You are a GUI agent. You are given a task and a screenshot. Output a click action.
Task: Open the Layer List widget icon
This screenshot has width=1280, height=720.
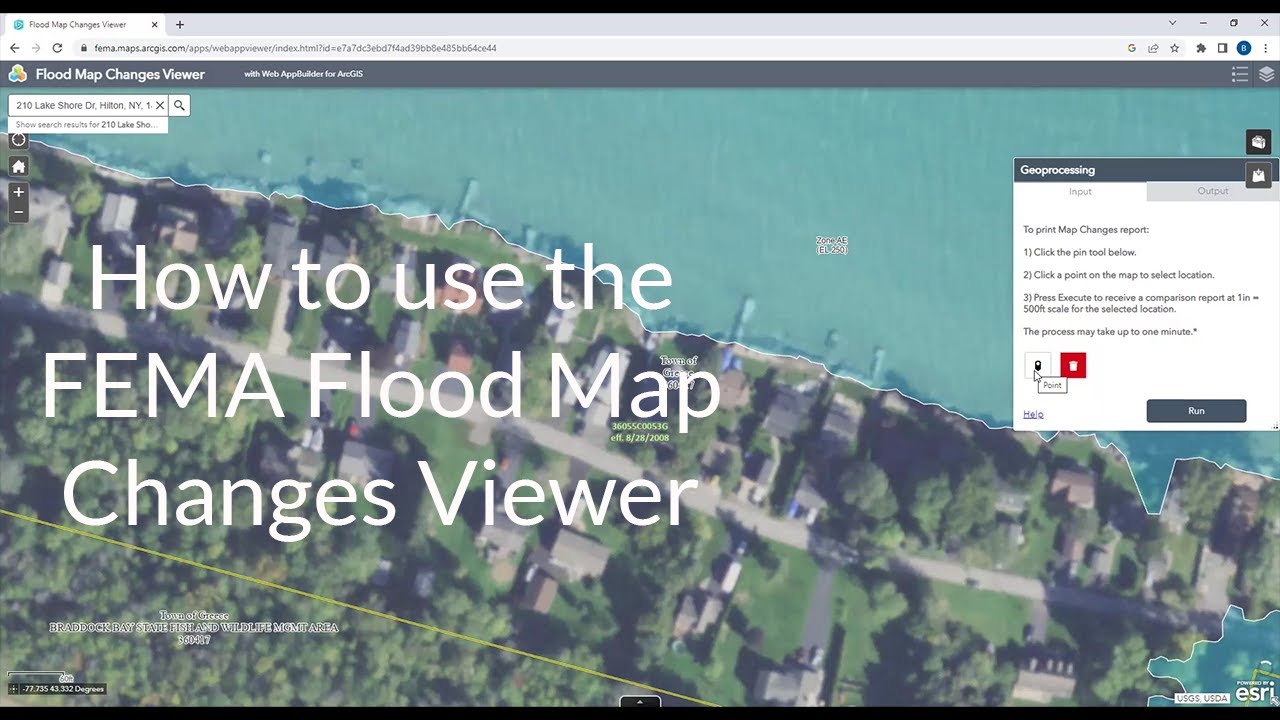[1266, 74]
